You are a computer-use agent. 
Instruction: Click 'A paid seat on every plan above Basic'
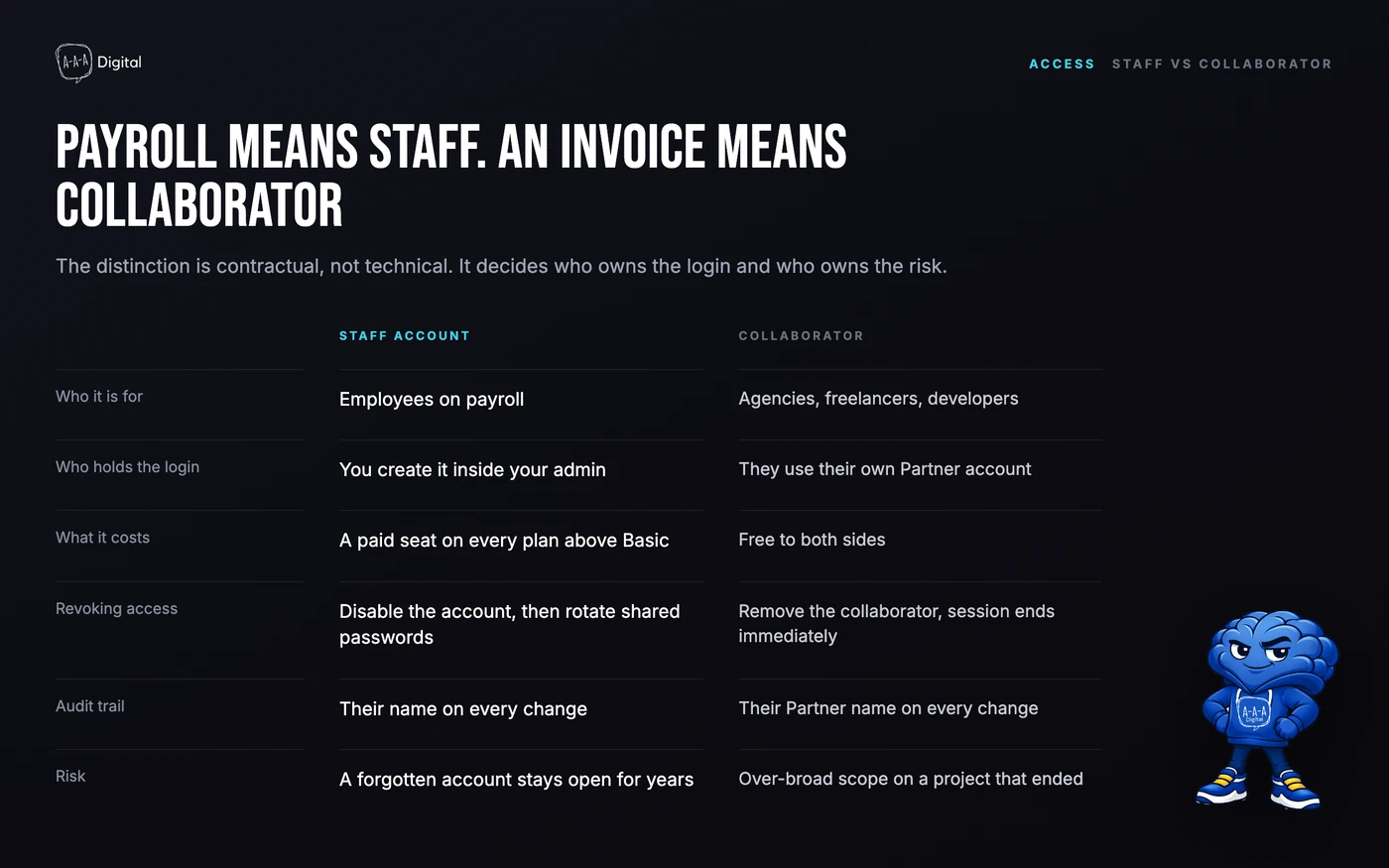[x=504, y=541]
